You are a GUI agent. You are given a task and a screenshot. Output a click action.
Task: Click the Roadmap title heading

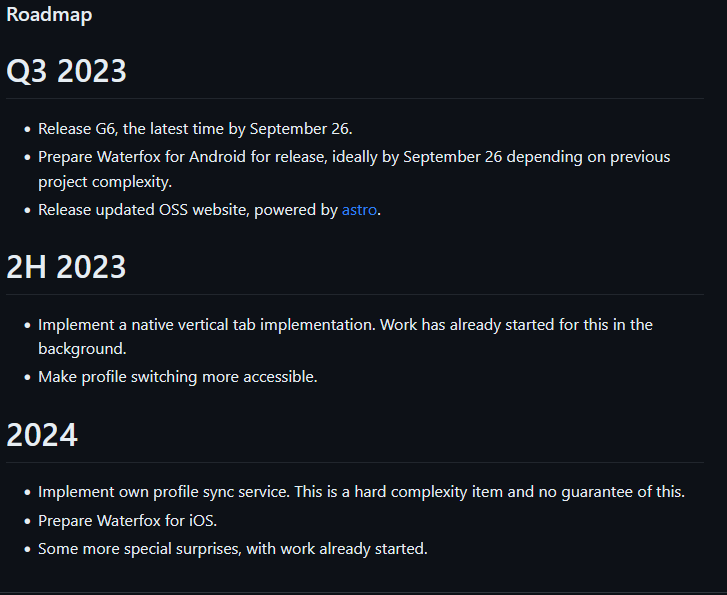point(49,15)
